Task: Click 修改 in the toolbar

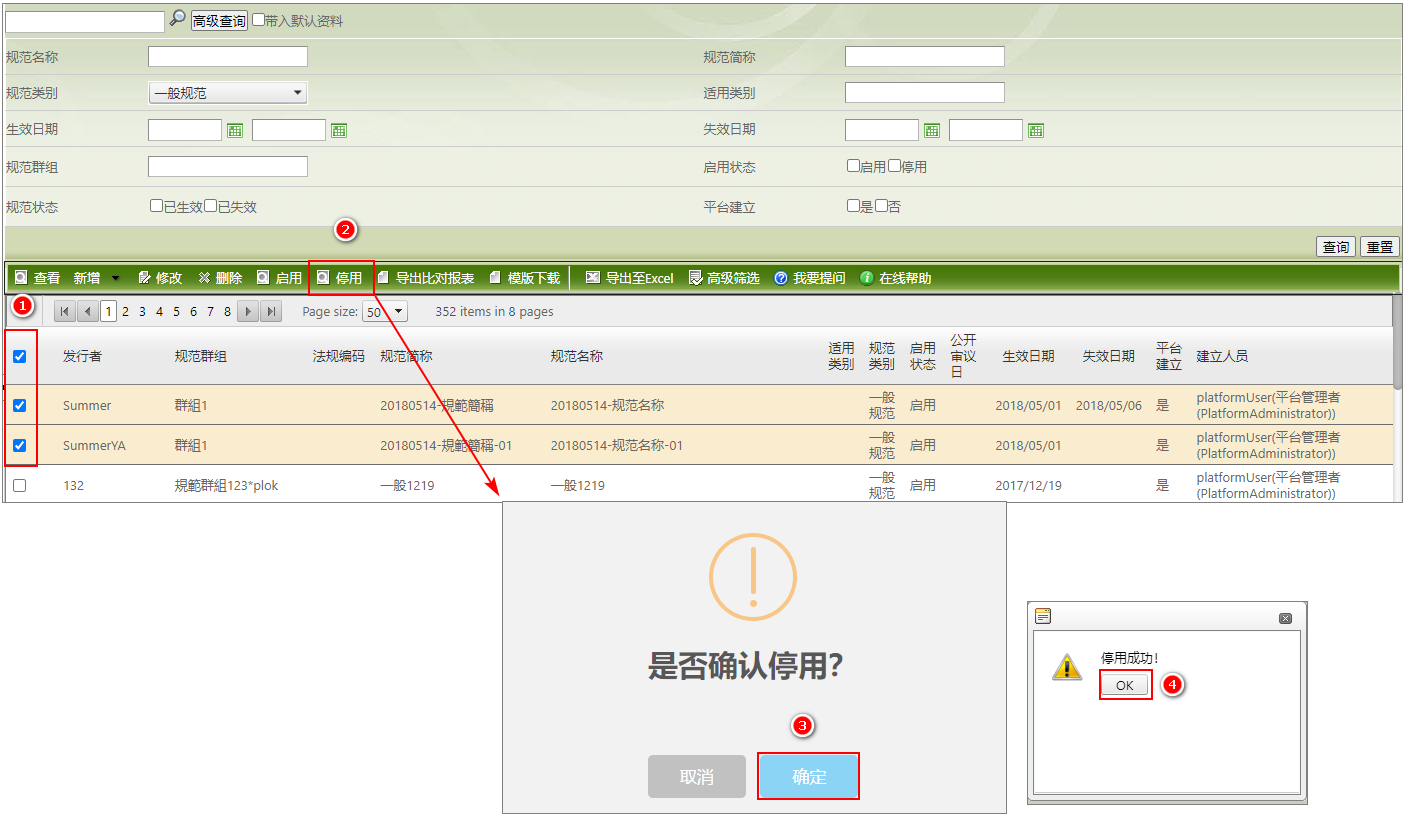Action: pyautogui.click(x=160, y=278)
